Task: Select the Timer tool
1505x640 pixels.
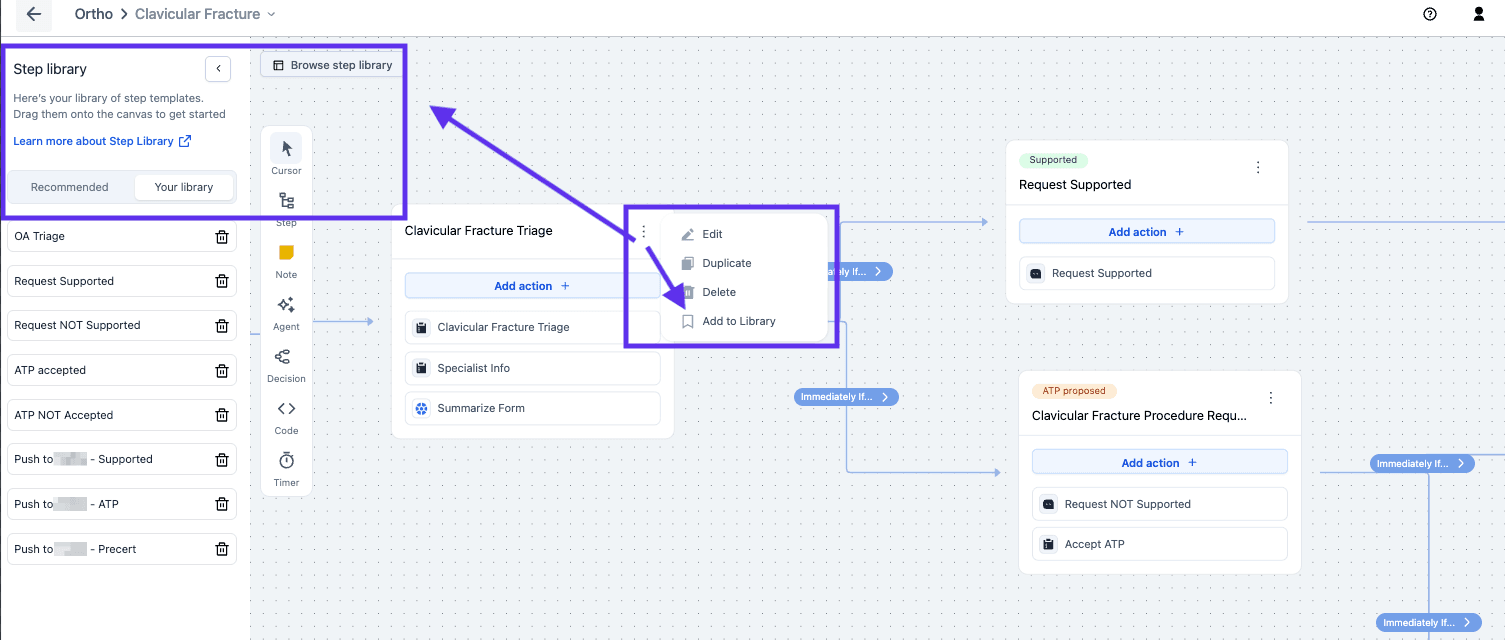Action: [x=286, y=467]
